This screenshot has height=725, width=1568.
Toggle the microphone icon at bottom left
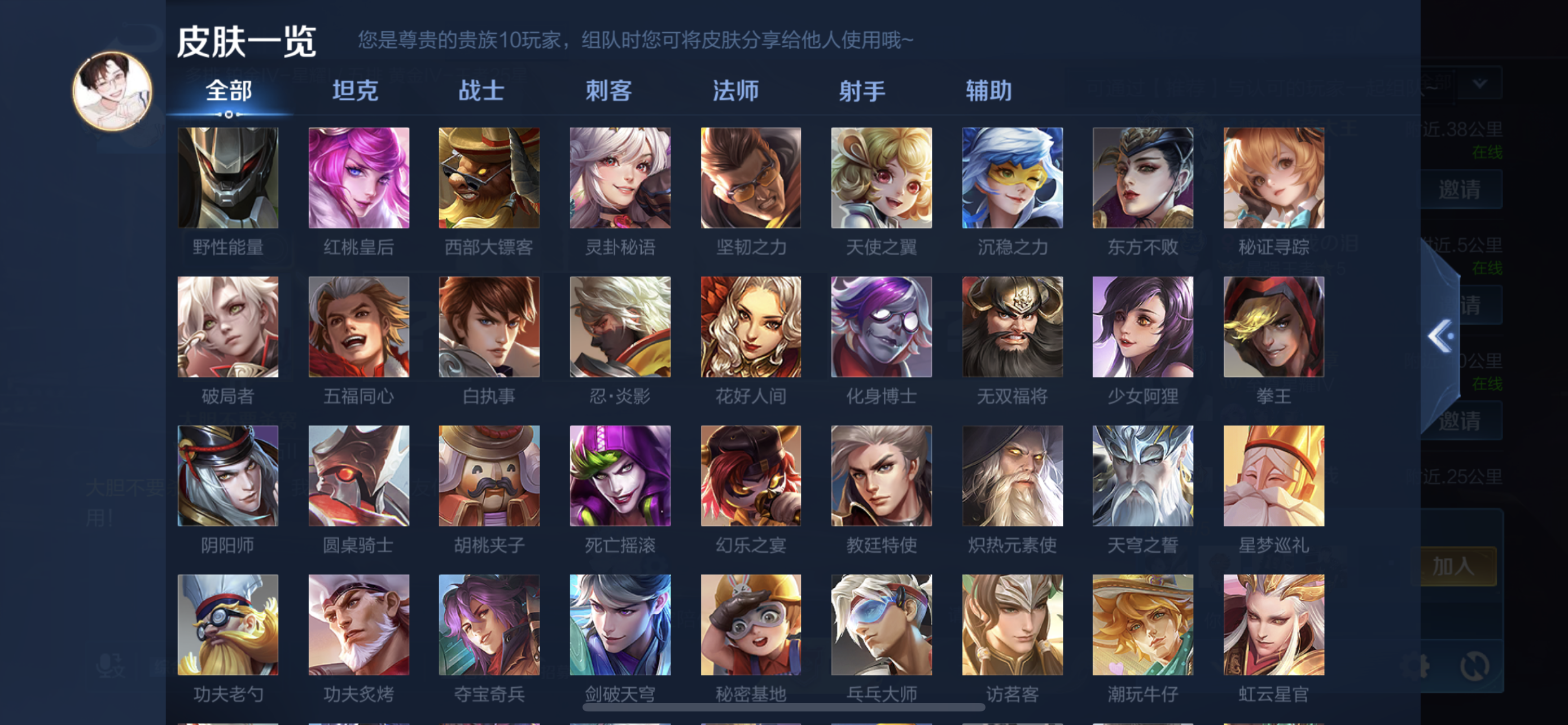tap(111, 665)
